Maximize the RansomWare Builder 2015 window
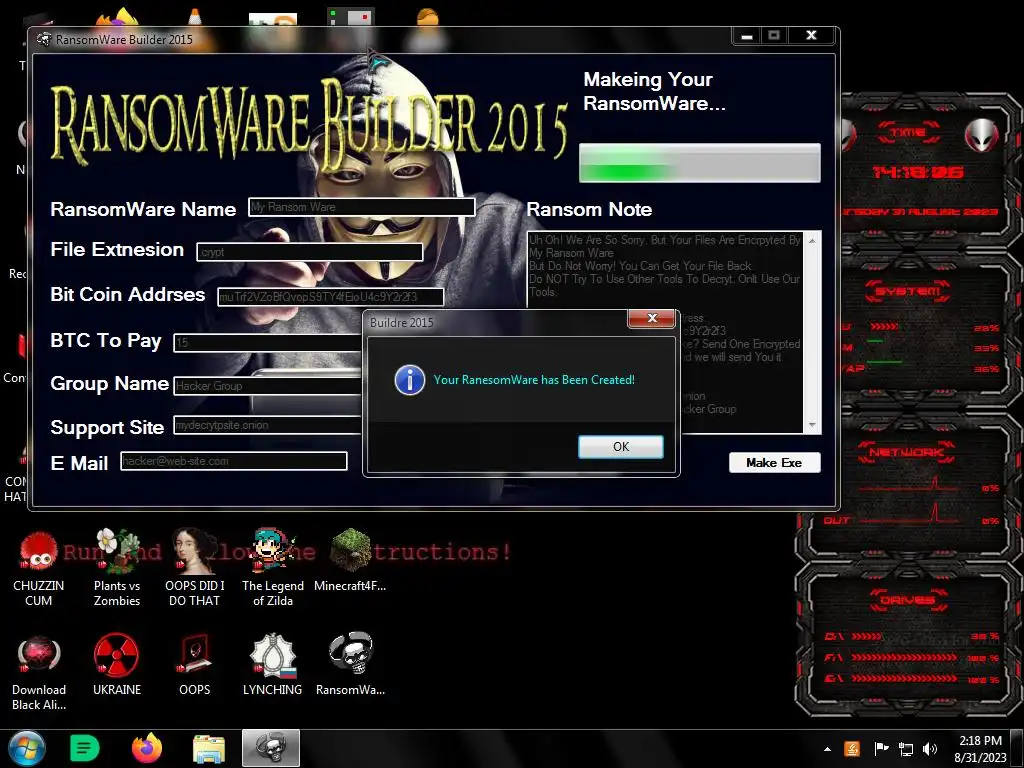Viewport: 1024px width, 768px height. click(774, 35)
